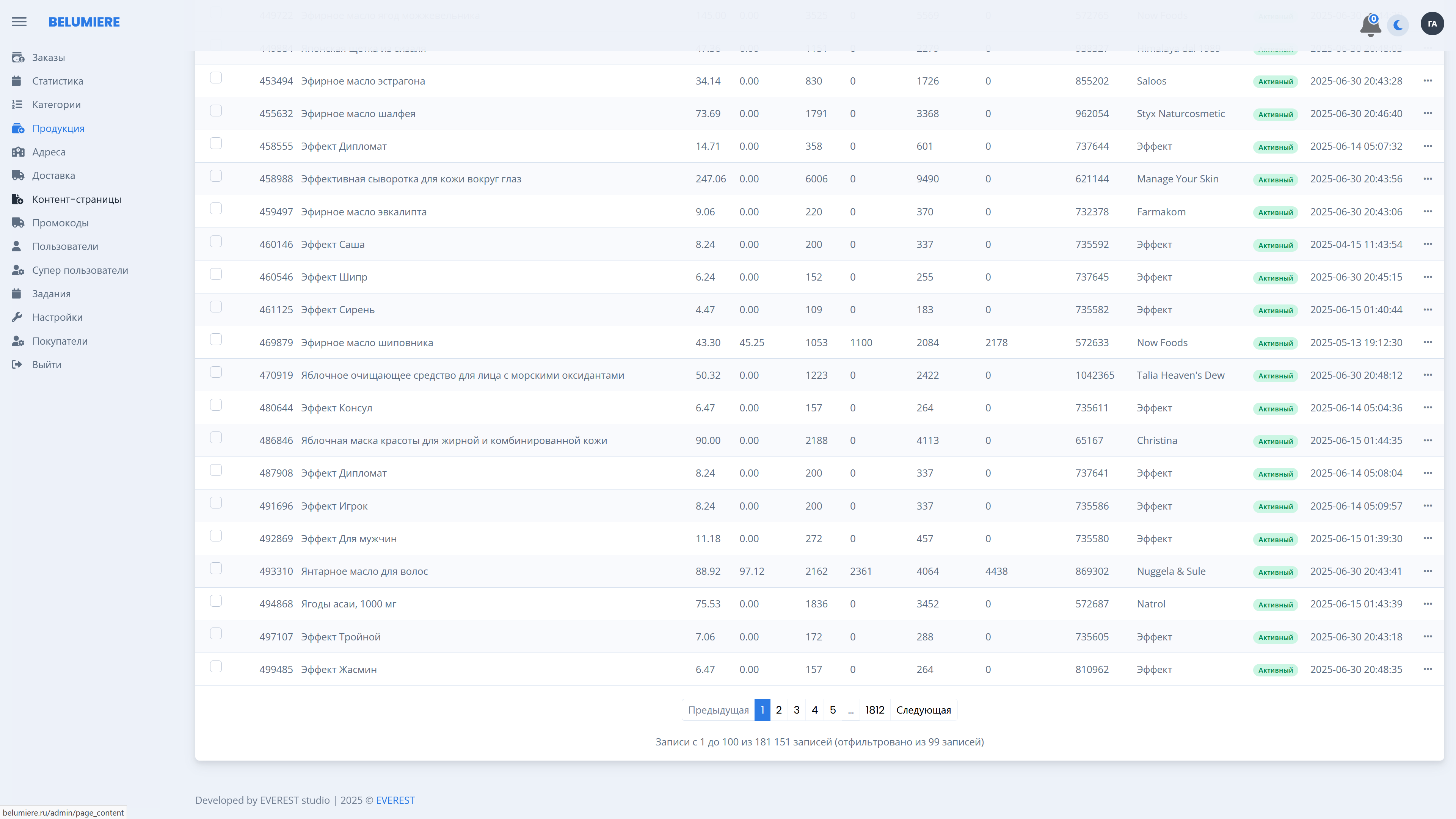1456x819 pixels.
Task: Click the Заказы sidebar icon
Action: pyautogui.click(x=17, y=58)
